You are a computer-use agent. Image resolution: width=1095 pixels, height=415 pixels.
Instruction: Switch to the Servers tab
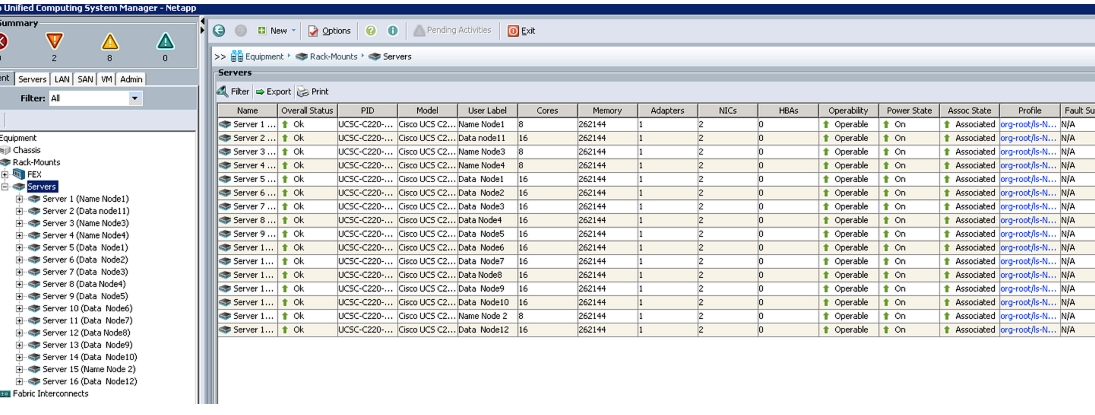32,80
